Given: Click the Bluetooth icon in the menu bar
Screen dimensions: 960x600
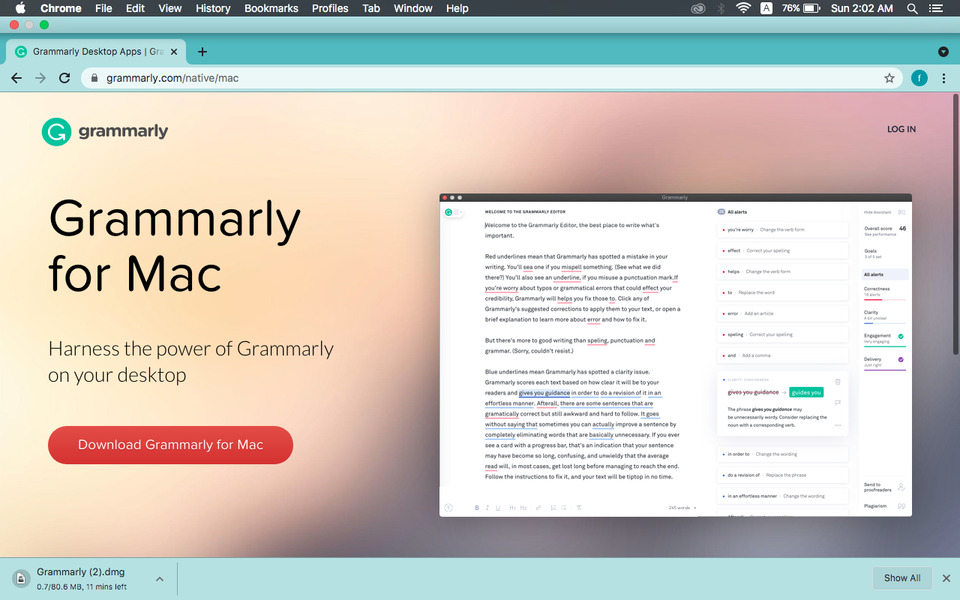Looking at the screenshot, I should 721,8.
